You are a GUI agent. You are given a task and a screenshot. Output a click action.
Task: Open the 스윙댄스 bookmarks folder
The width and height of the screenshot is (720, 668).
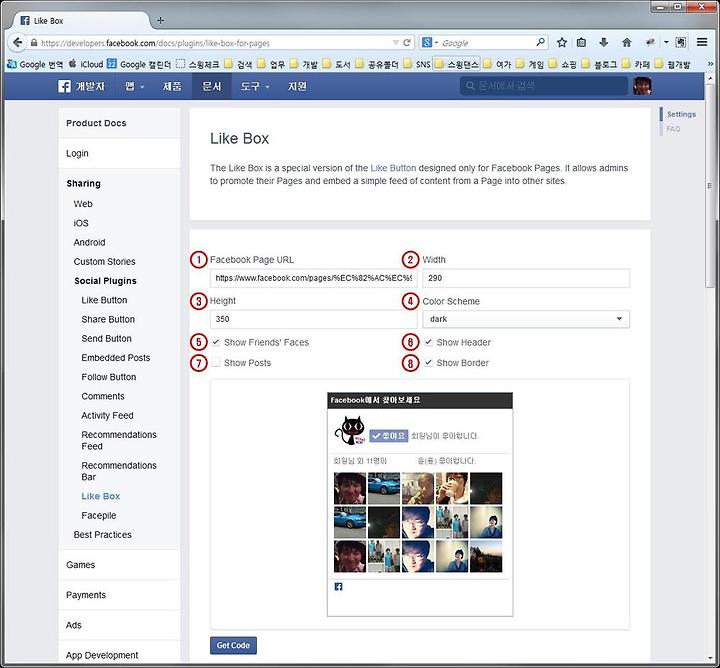(457, 64)
